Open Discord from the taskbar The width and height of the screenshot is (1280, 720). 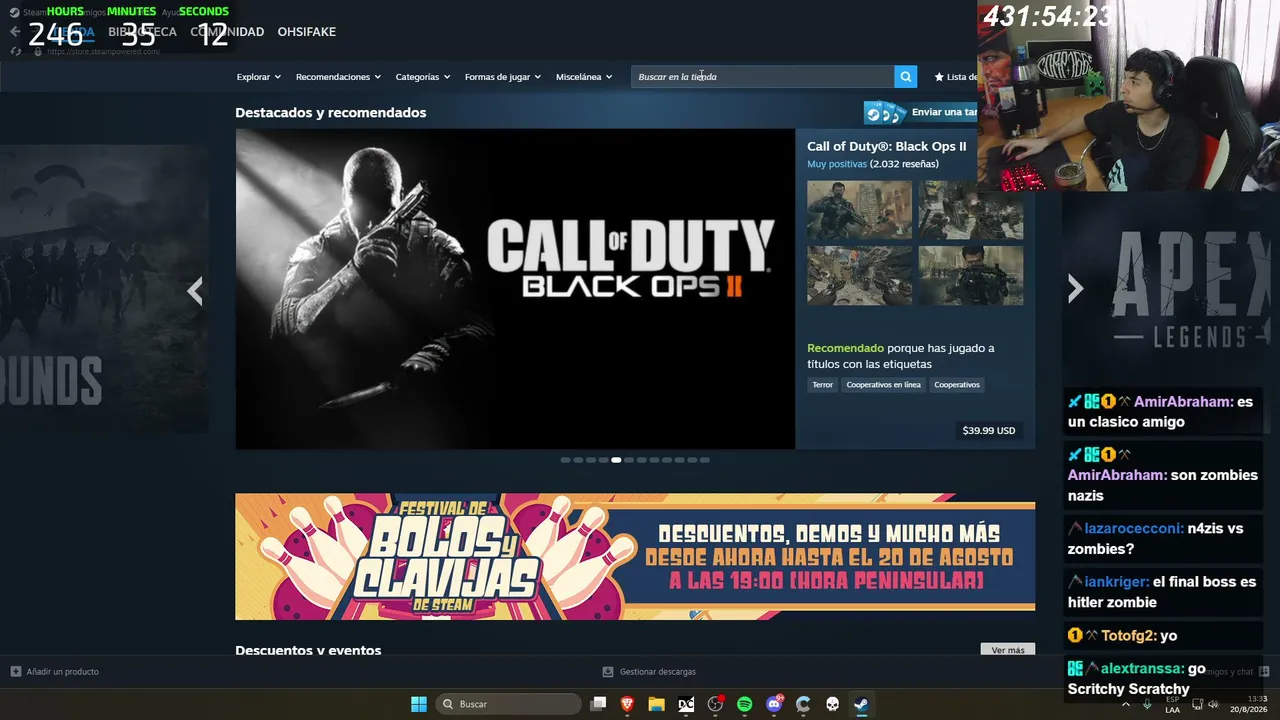point(774,704)
